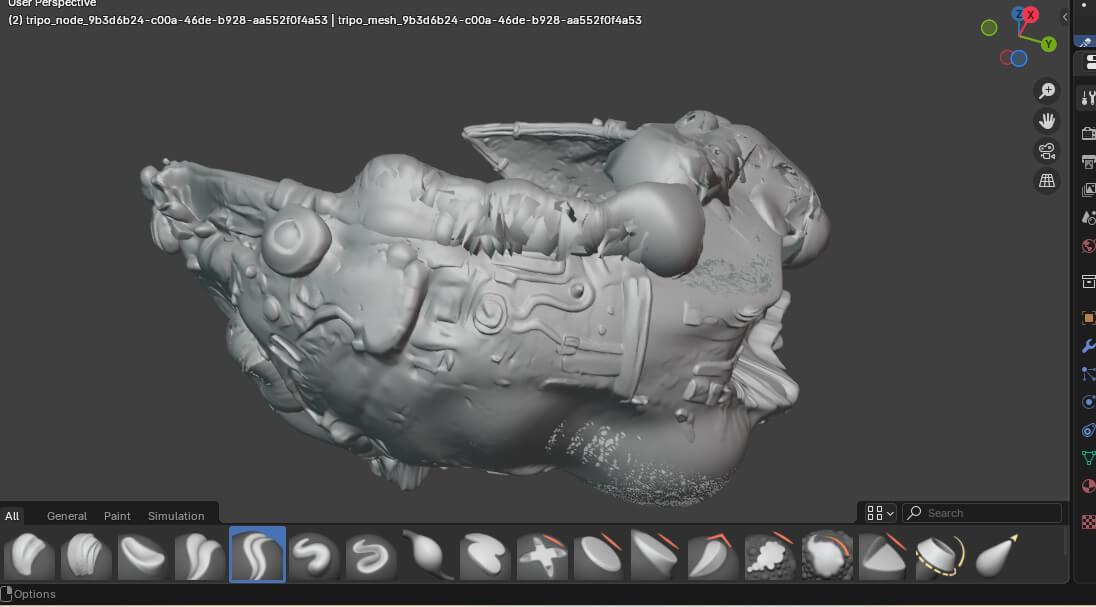
Task: Toggle perspective/orthographic view grid button
Action: [x=1046, y=181]
